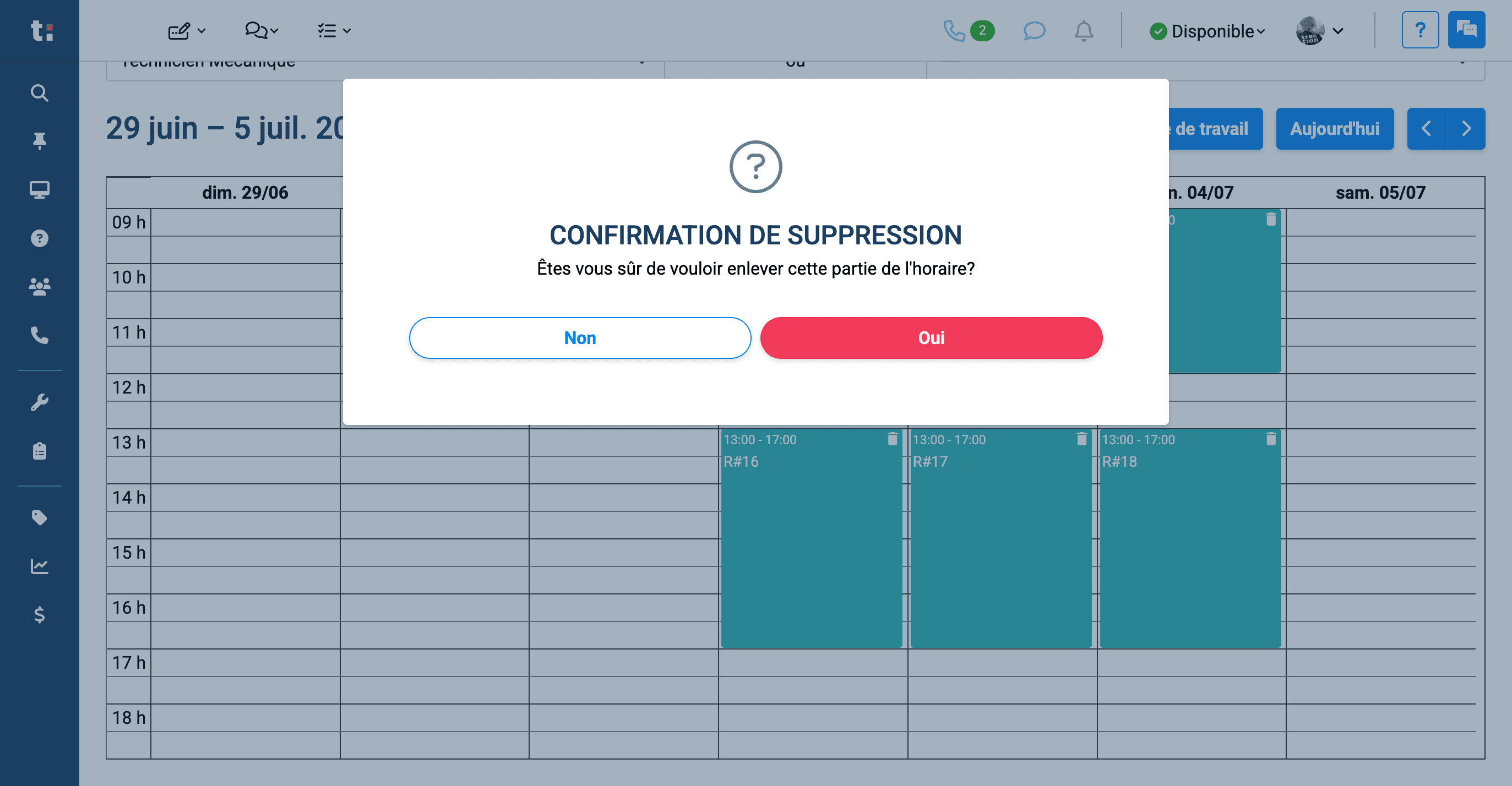This screenshot has height=786, width=1512.
Task: Open the tag icon in sidebar
Action: click(39, 517)
